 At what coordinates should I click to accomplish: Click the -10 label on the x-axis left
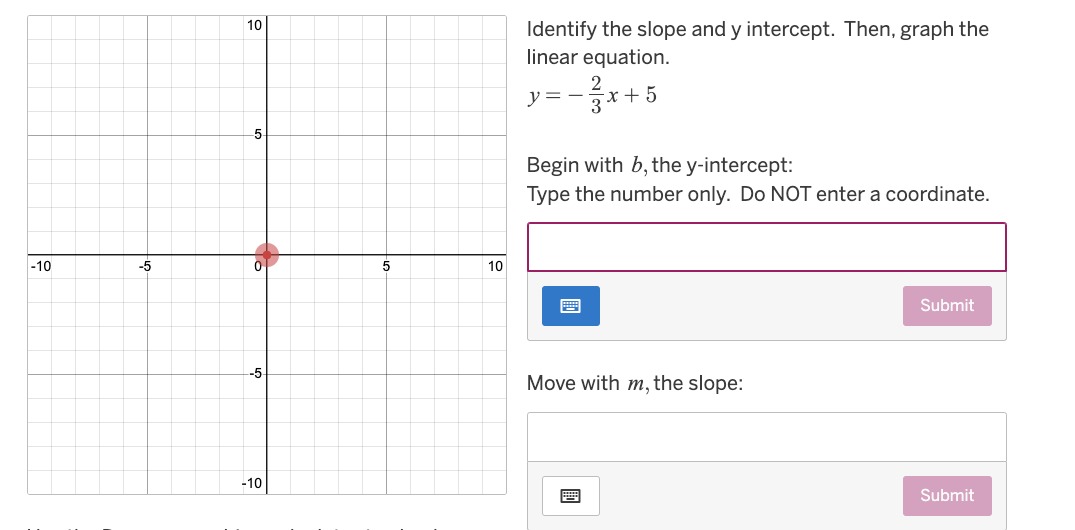click(40, 266)
